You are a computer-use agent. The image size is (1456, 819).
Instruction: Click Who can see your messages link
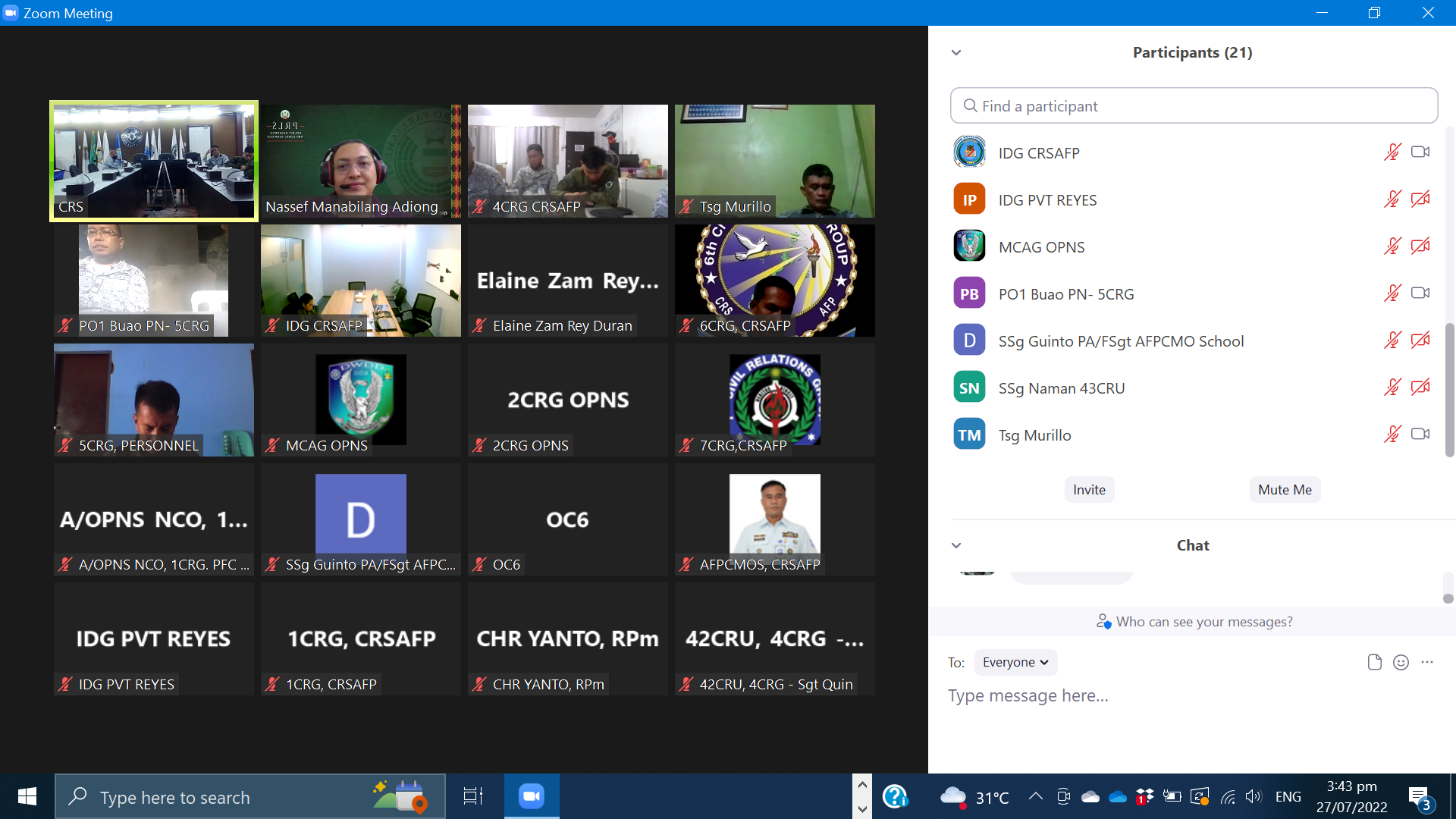(x=1203, y=622)
